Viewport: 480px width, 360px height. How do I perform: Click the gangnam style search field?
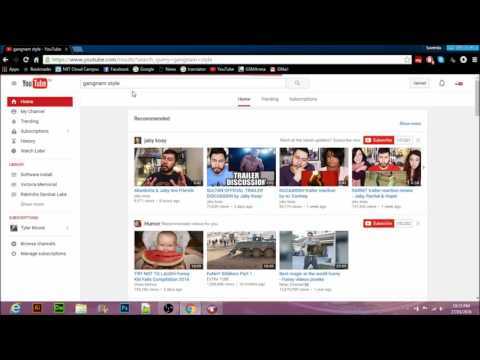pyautogui.click(x=183, y=83)
